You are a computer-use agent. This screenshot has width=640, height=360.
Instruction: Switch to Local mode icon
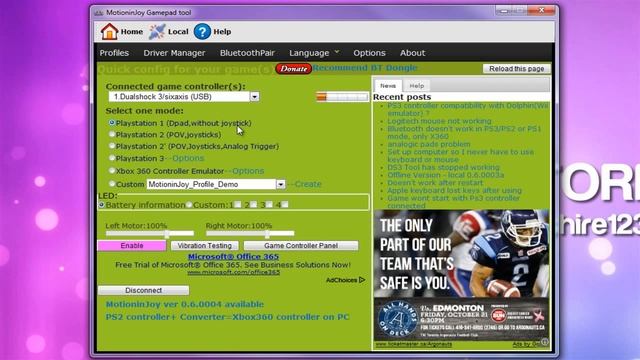(157, 31)
